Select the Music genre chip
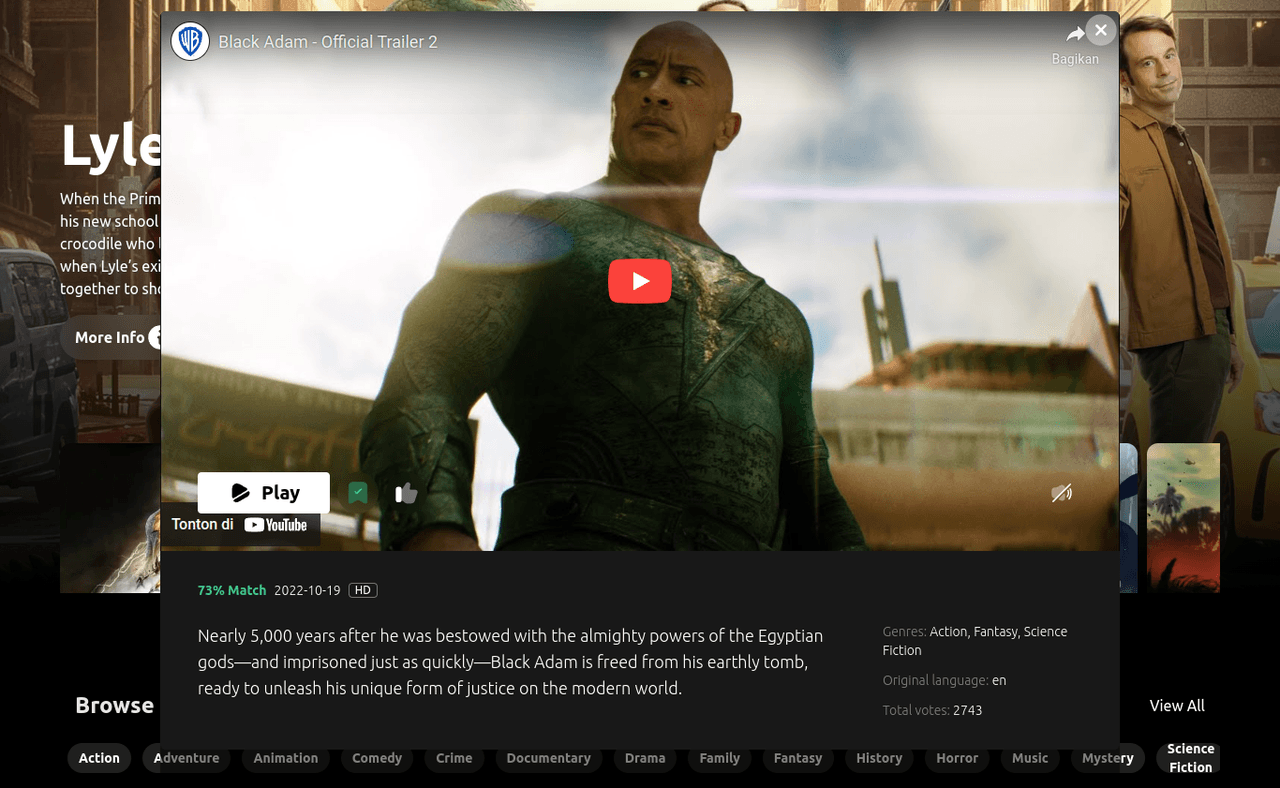Viewport: 1280px width, 788px height. [x=1030, y=758]
